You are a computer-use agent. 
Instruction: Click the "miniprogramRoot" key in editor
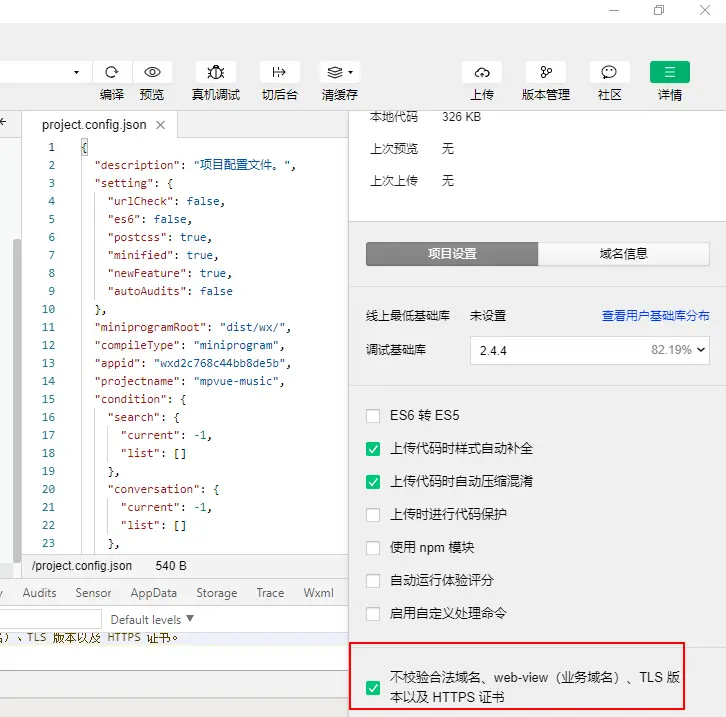[153, 327]
